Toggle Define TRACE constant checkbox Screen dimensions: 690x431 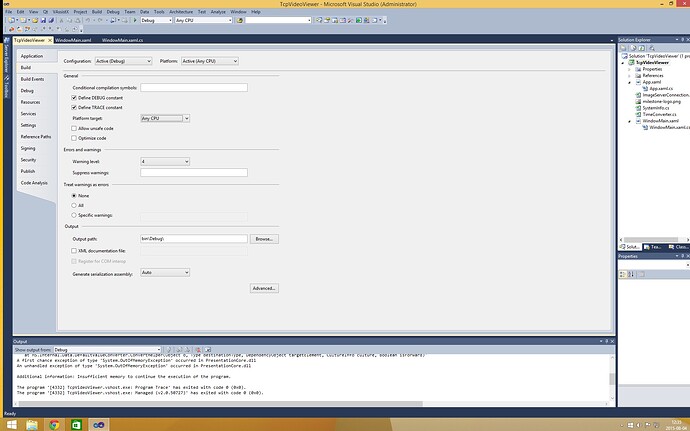(x=74, y=107)
